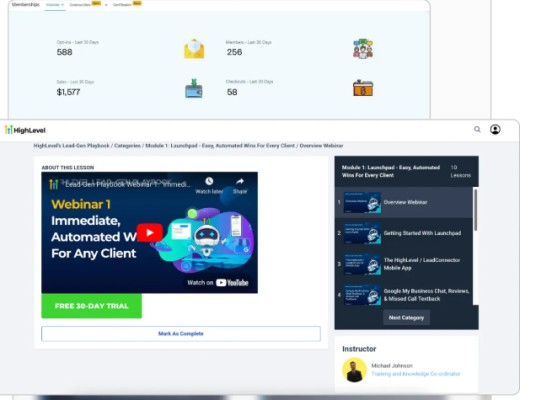The image size is (536, 400).
Task: Open the Courses tab dropdown
Action: 55,5
